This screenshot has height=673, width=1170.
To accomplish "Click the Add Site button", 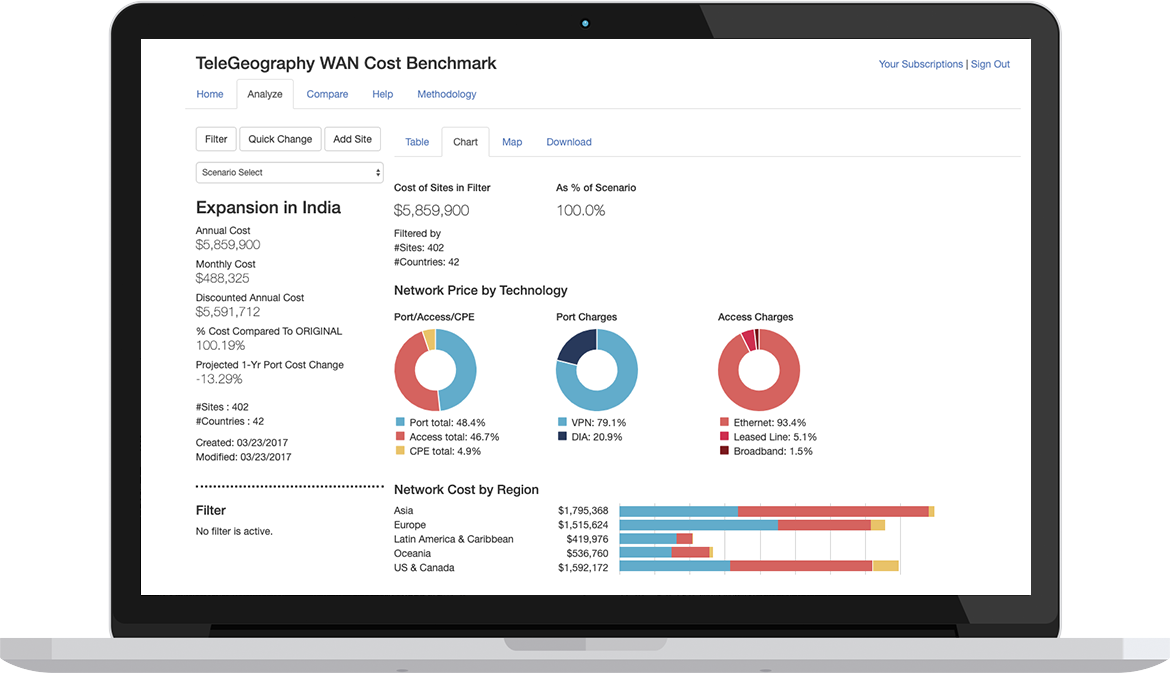I will click(x=352, y=138).
